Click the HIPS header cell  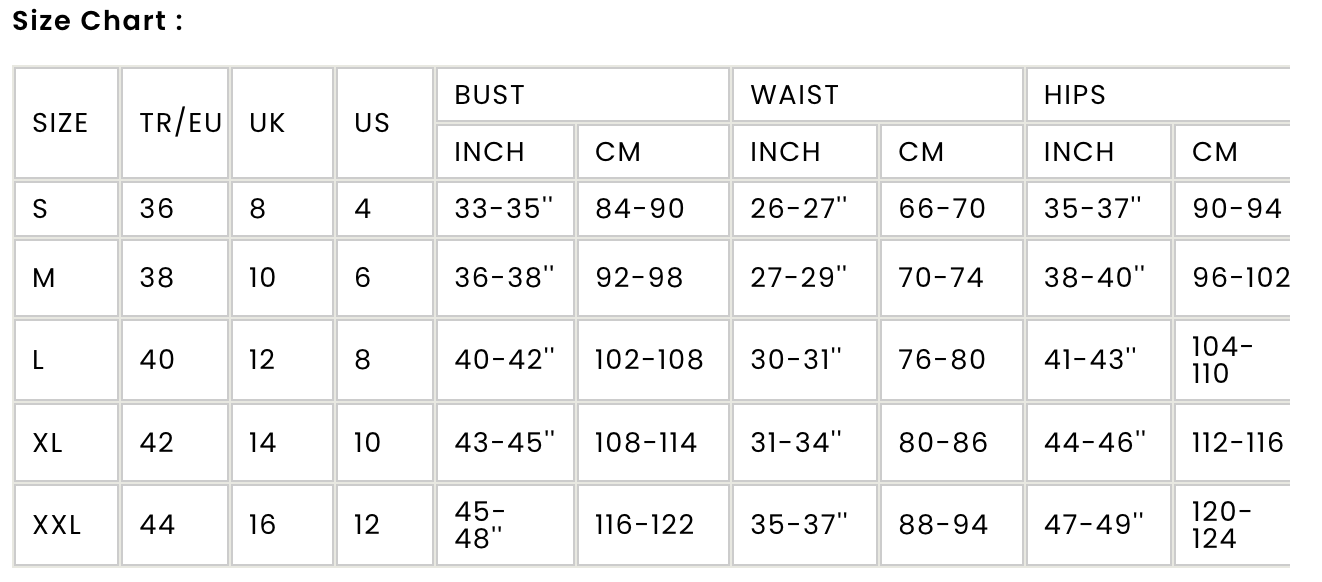coord(1075,95)
